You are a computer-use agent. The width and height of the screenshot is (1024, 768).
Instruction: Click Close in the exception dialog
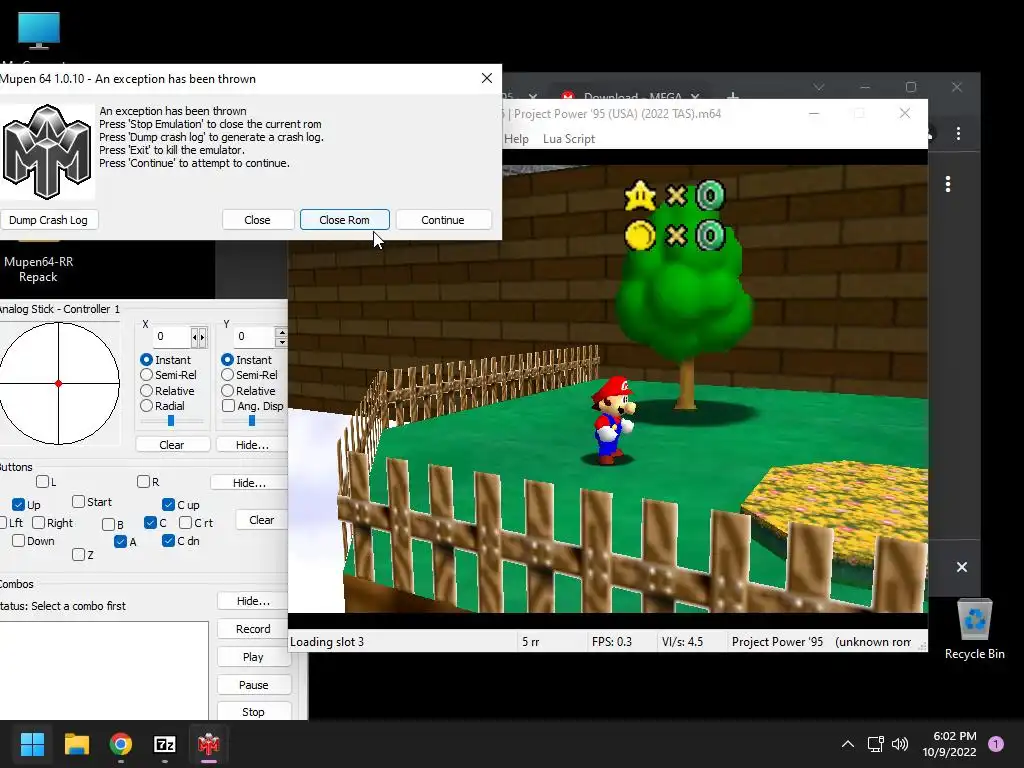pos(257,220)
